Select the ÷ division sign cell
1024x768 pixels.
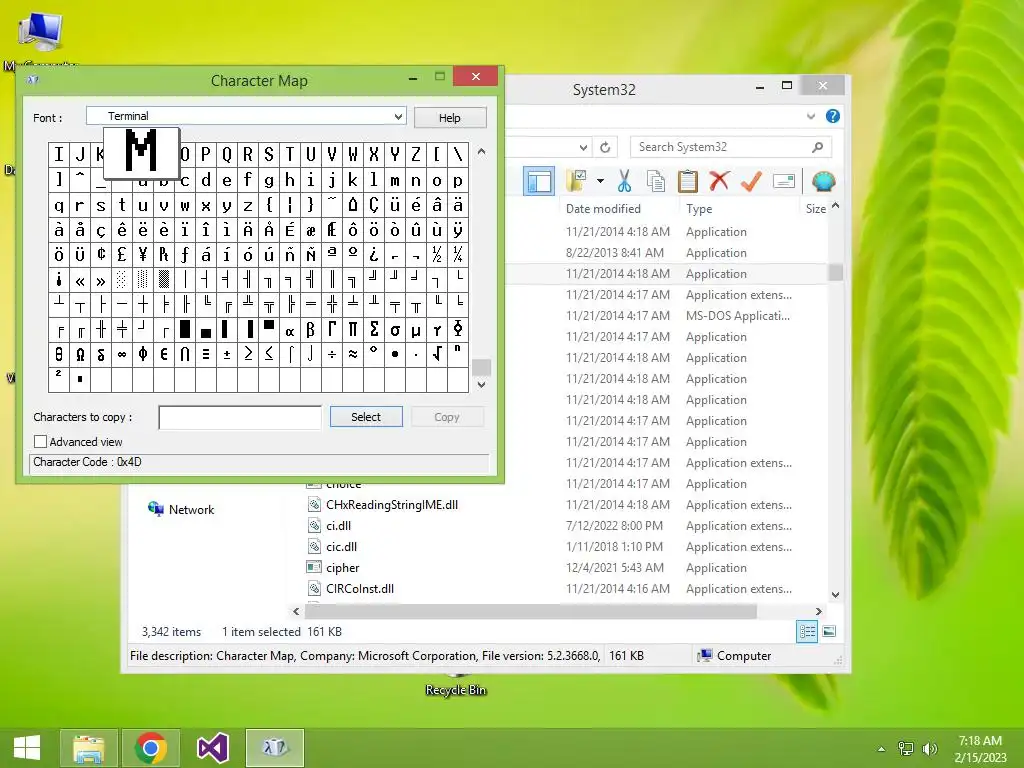pyautogui.click(x=332, y=354)
